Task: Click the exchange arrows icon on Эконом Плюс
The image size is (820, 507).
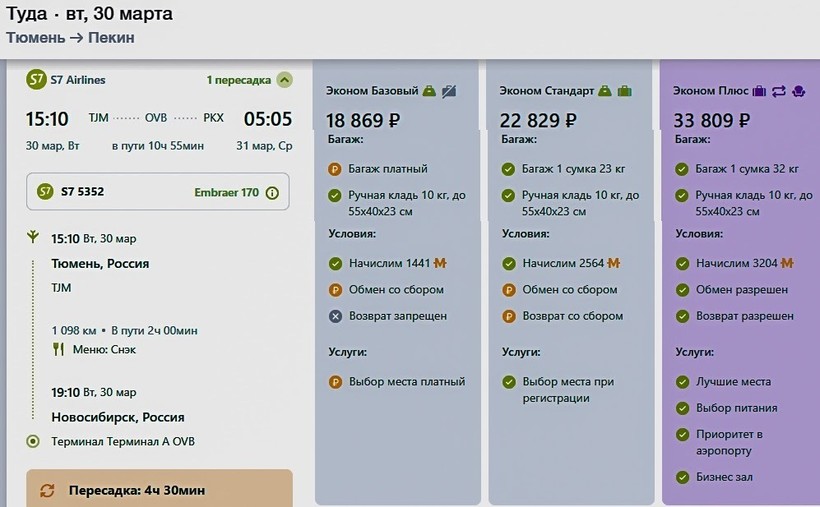Action: pyautogui.click(x=779, y=91)
